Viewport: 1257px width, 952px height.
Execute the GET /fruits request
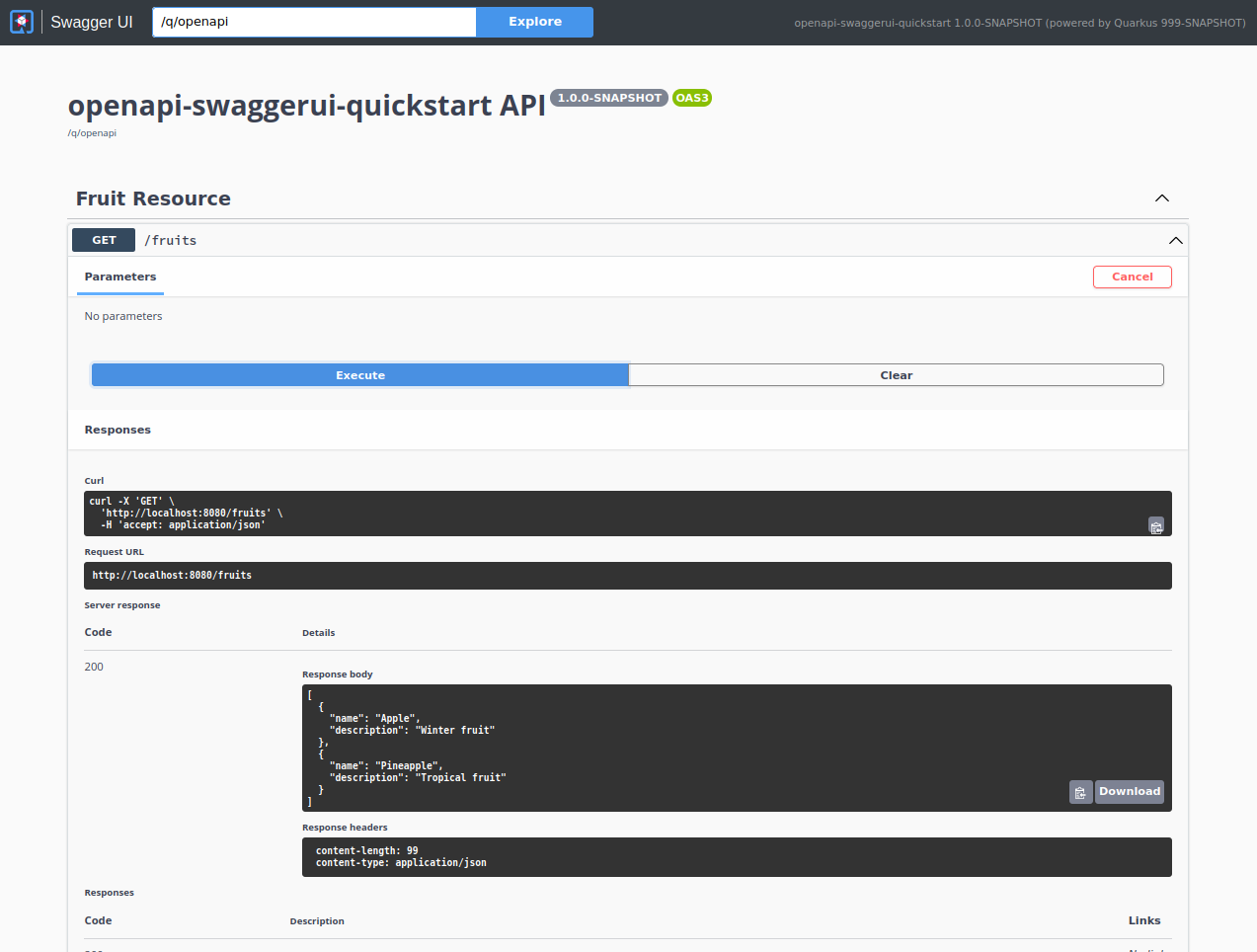(x=359, y=374)
